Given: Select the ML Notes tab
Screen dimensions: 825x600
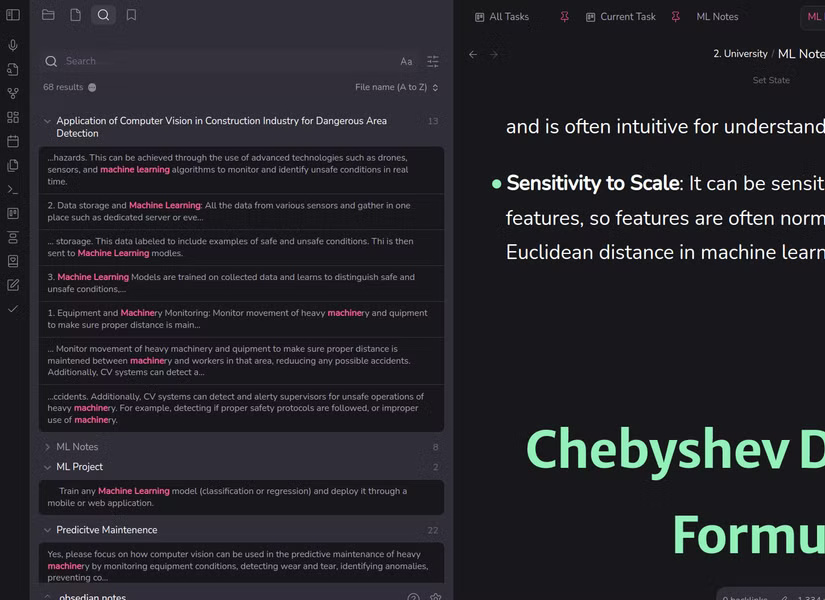Looking at the screenshot, I should [x=717, y=16].
